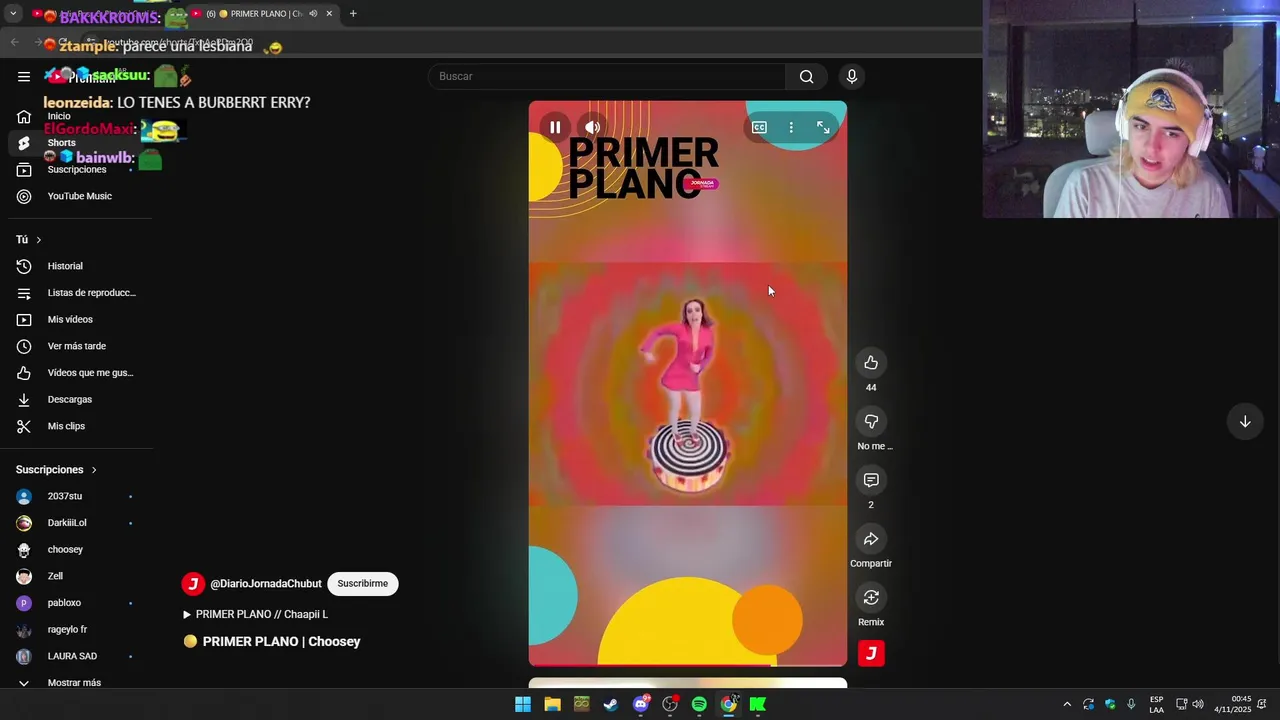Dislike the Short with thumbs down

point(871,421)
